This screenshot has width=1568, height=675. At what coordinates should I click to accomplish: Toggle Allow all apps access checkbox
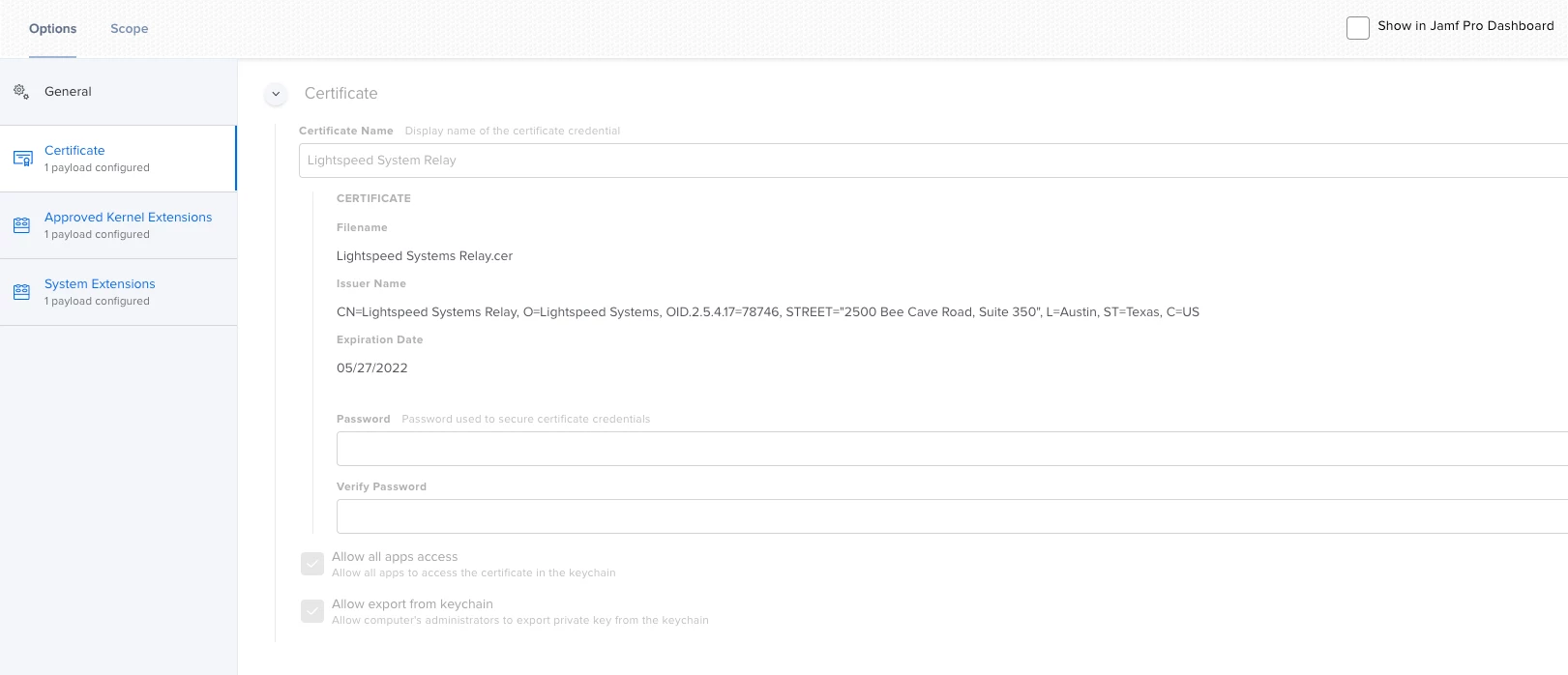point(312,564)
